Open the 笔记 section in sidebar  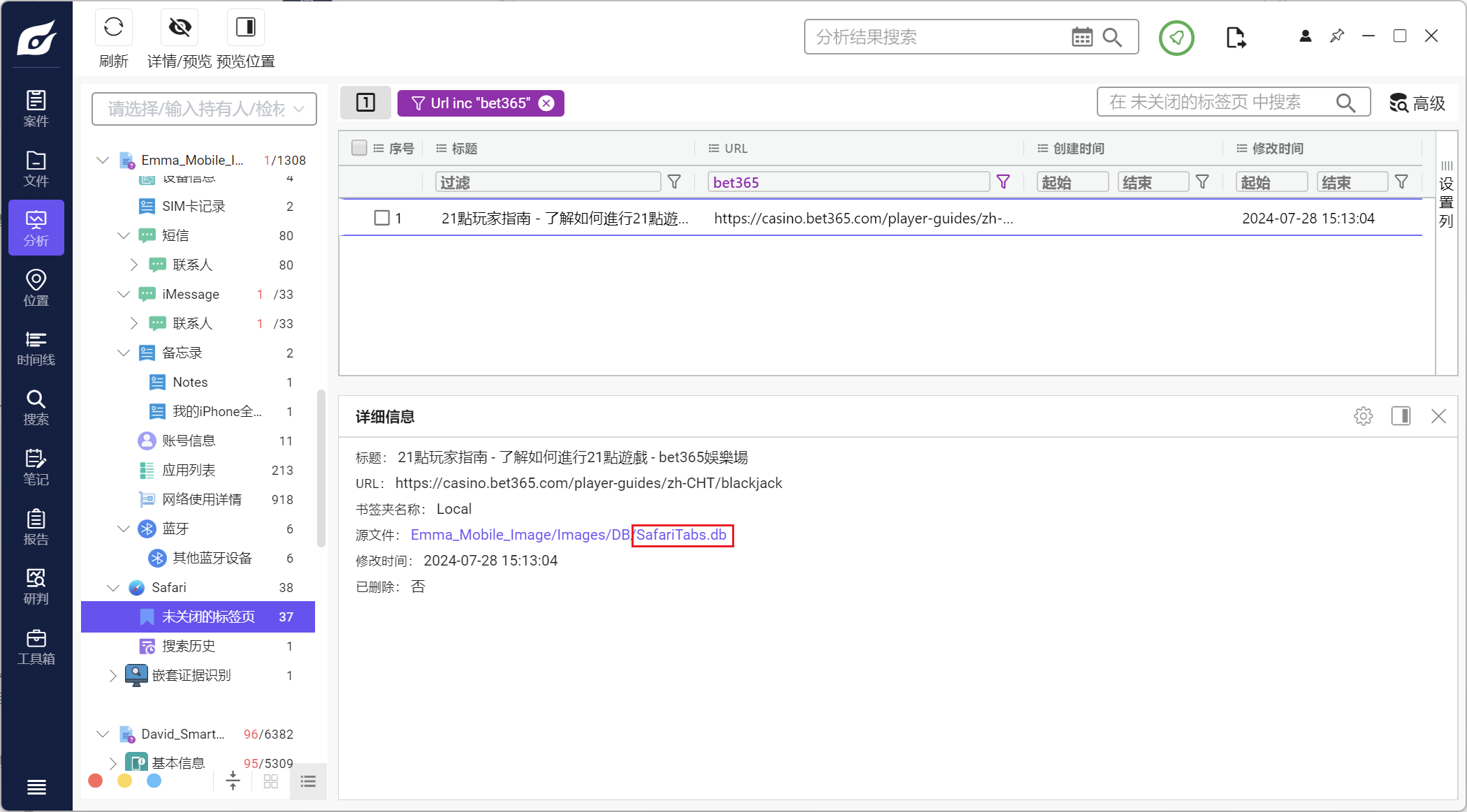click(36, 467)
